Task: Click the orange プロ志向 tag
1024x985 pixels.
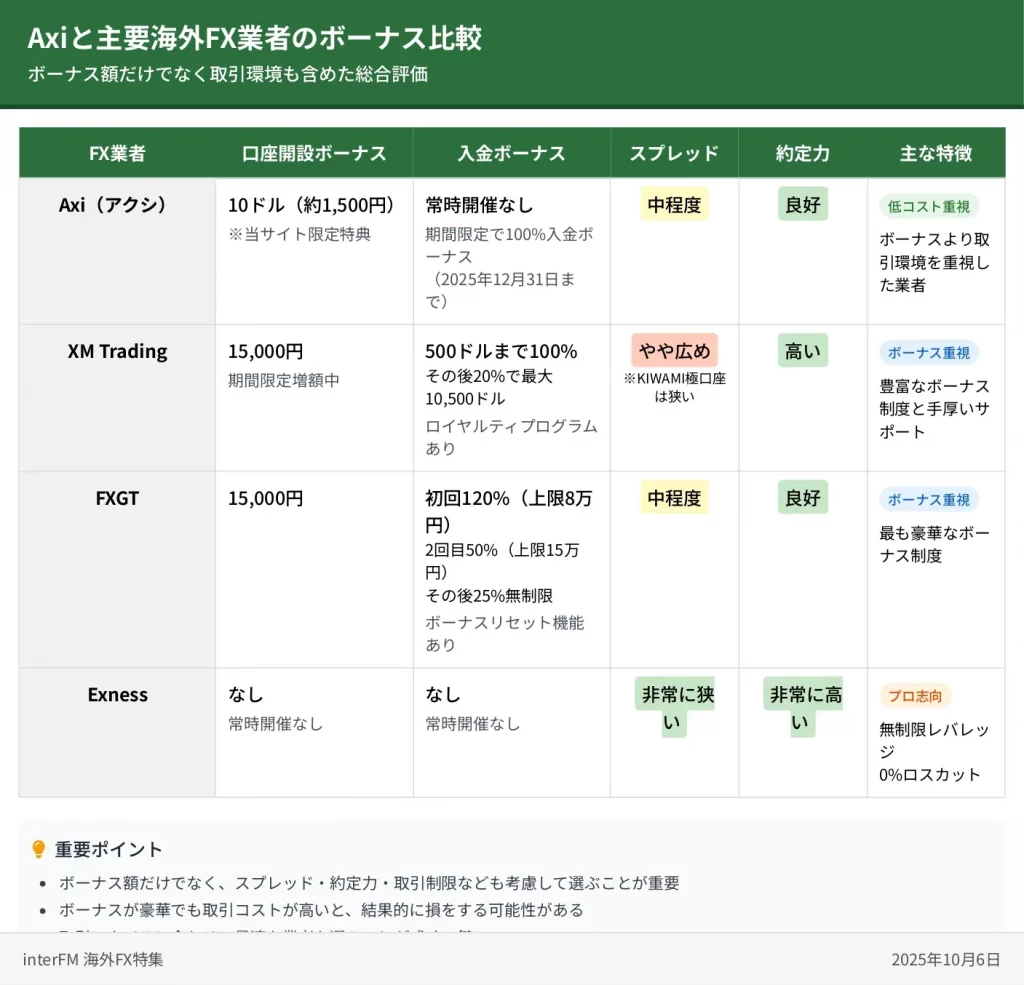Action: [915, 696]
